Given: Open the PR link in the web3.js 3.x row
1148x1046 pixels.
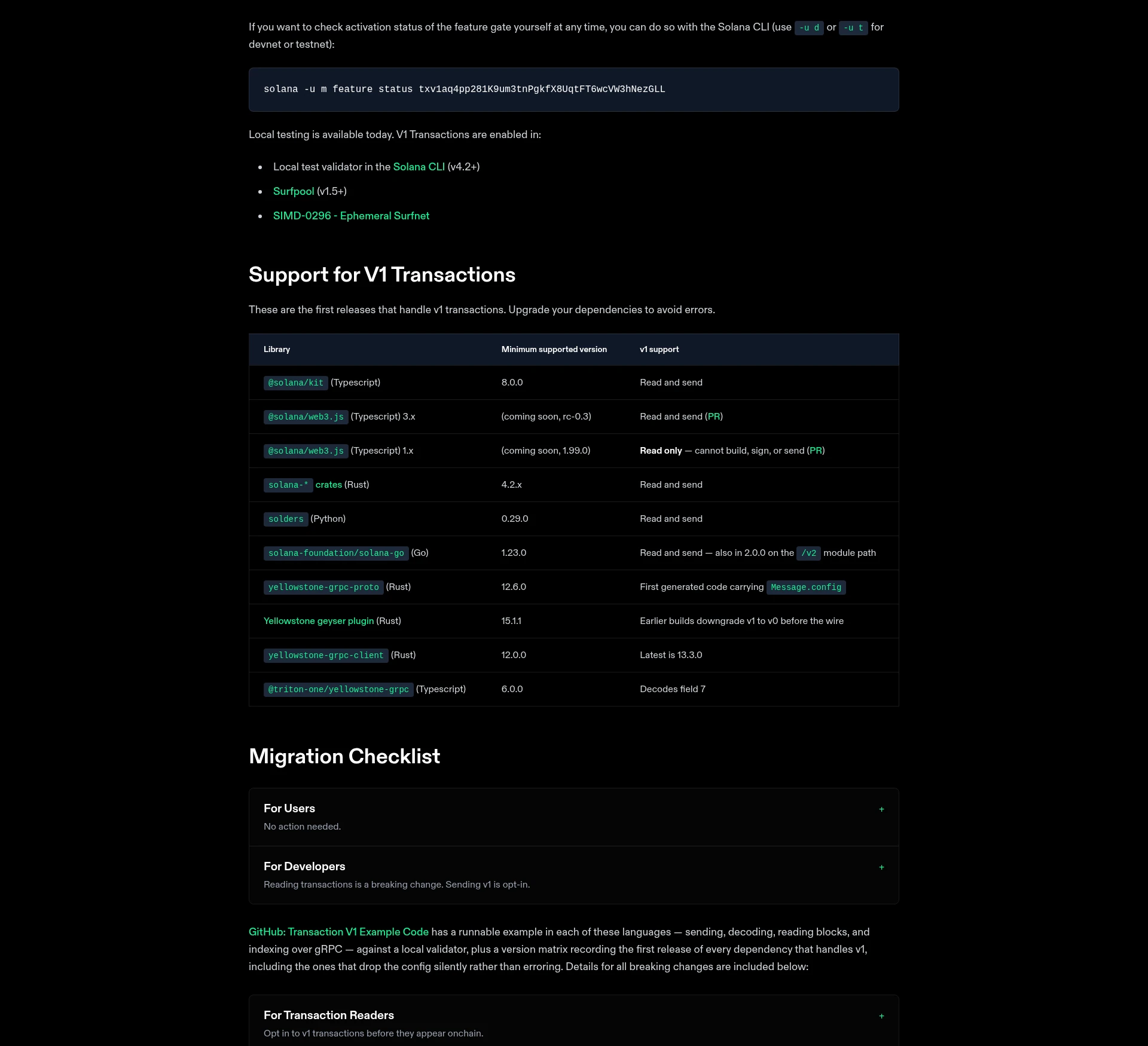Looking at the screenshot, I should 714,417.
